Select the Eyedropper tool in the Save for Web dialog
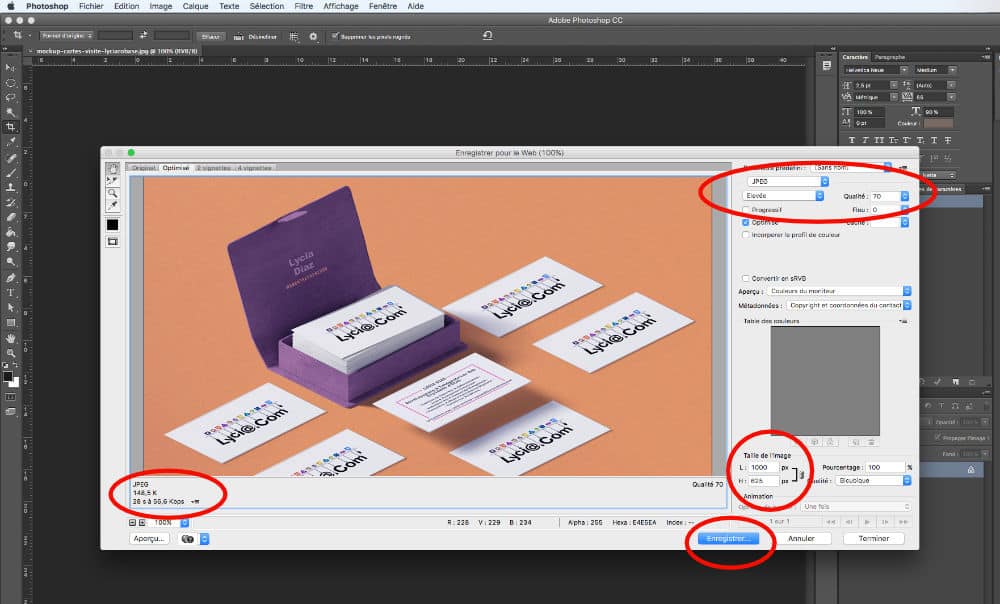This screenshot has width=1000, height=604. click(x=113, y=206)
